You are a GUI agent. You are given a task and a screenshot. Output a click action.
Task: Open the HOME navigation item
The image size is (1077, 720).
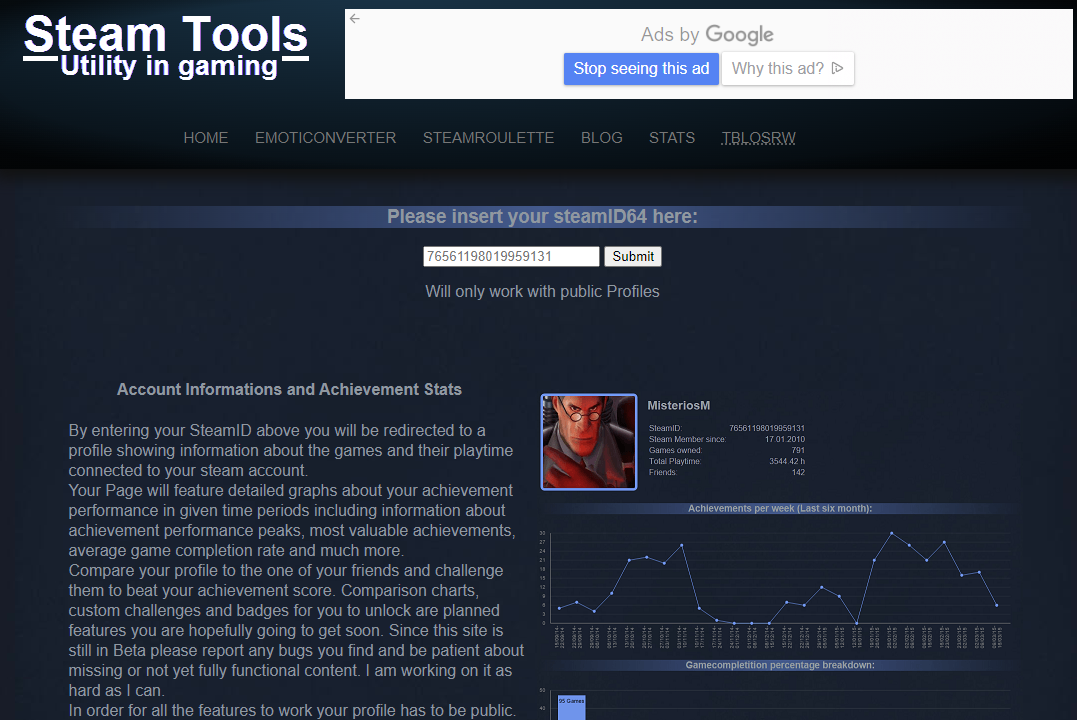click(206, 138)
